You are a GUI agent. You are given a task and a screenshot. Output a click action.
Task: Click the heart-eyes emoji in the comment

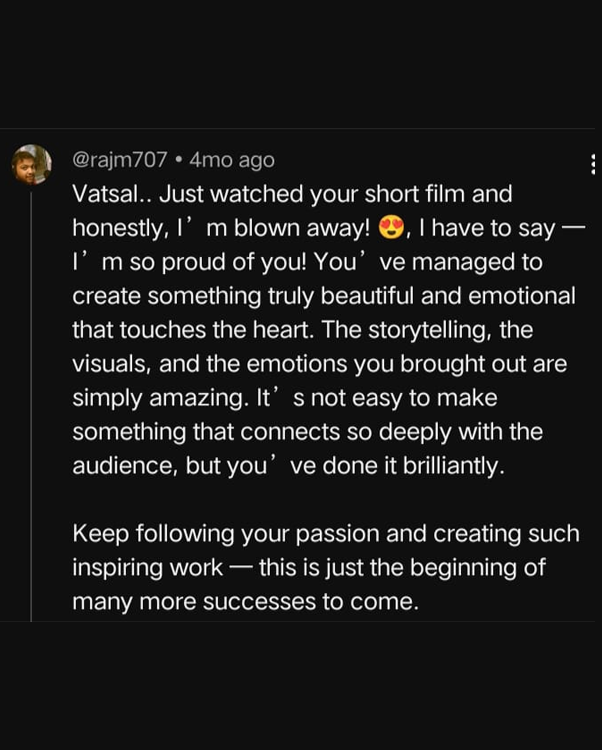click(391, 228)
